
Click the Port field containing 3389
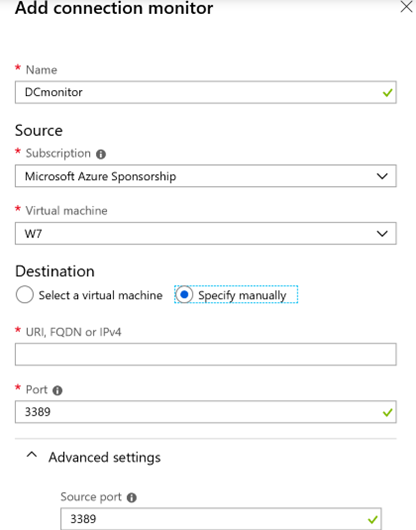point(205,412)
